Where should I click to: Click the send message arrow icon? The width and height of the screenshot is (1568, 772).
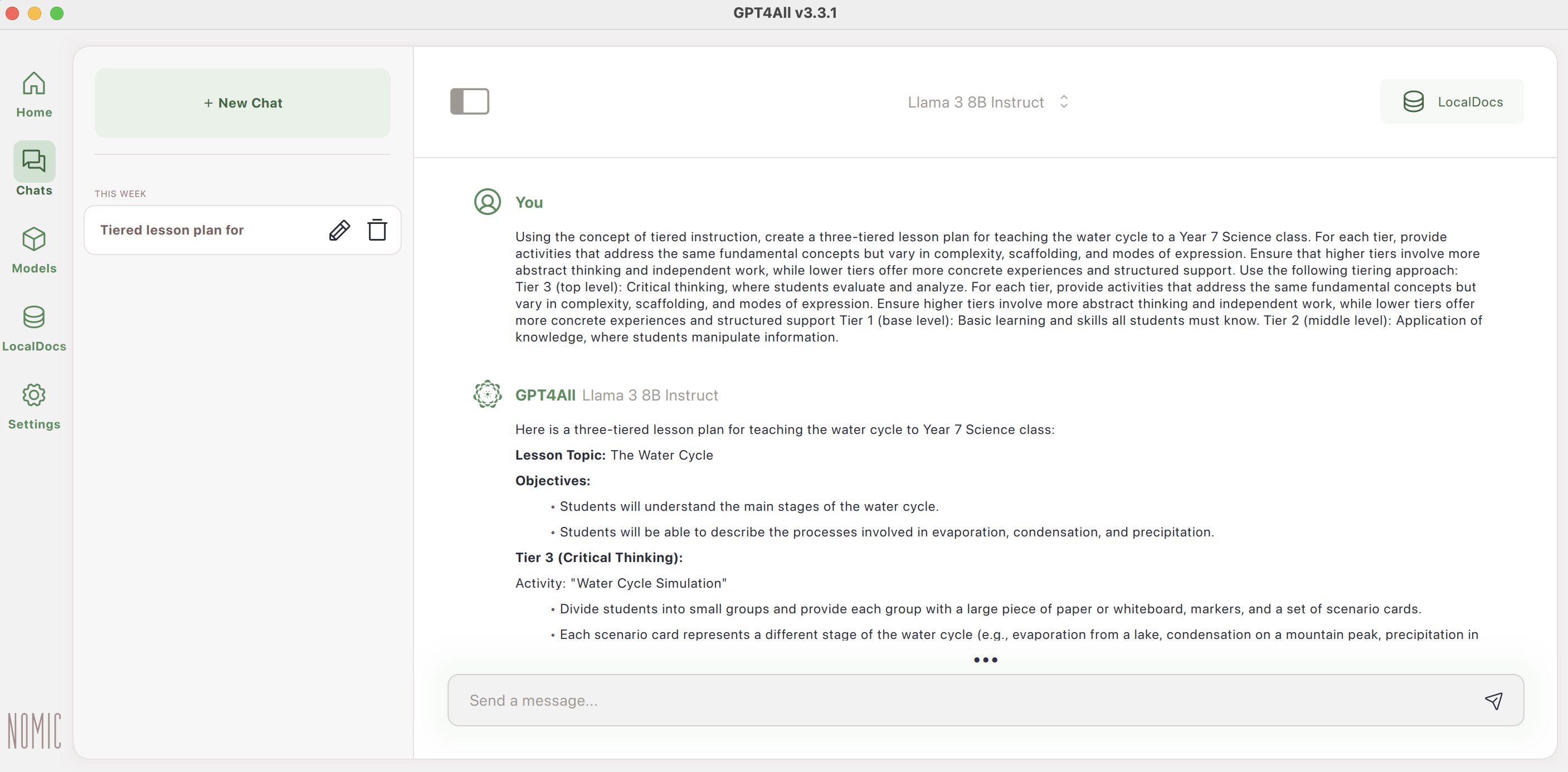[1493, 700]
